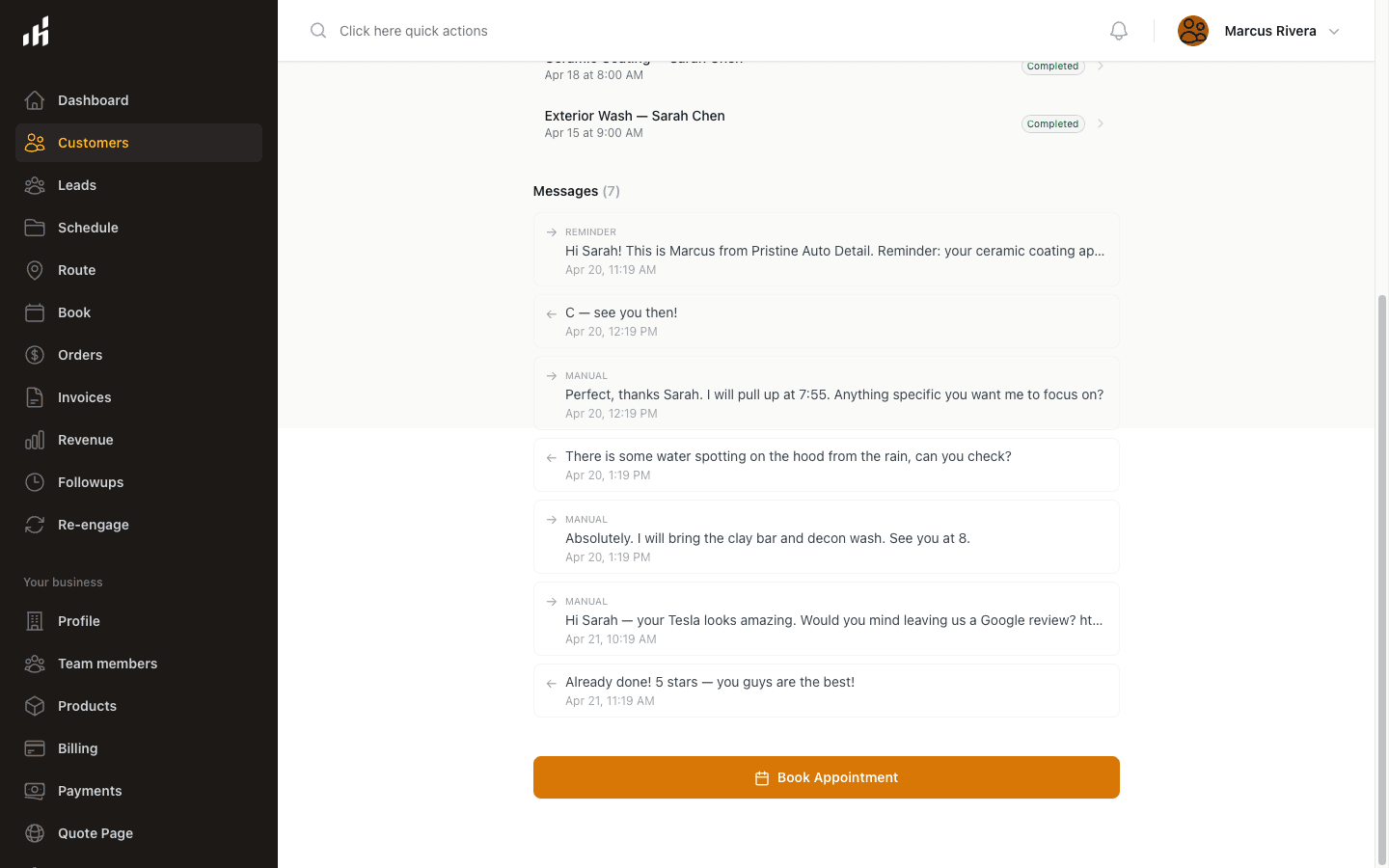This screenshot has height=868, width=1389.
Task: Open the Quote Page entry
Action: 95,833
